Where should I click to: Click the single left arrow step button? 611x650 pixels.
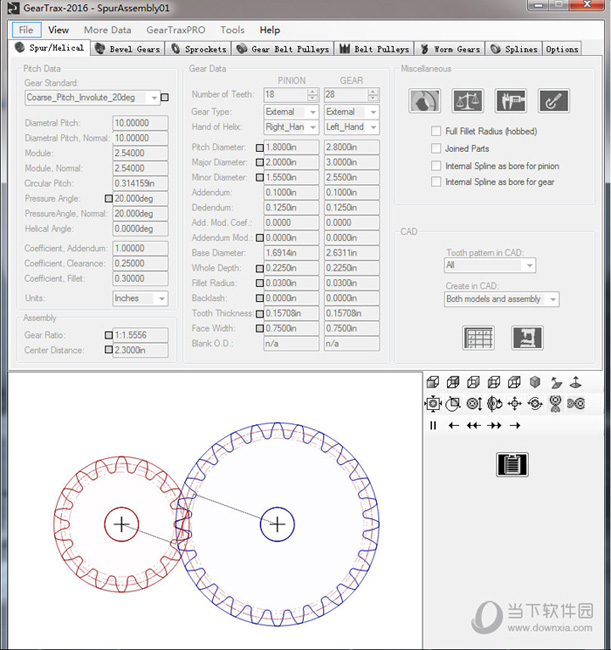453,425
